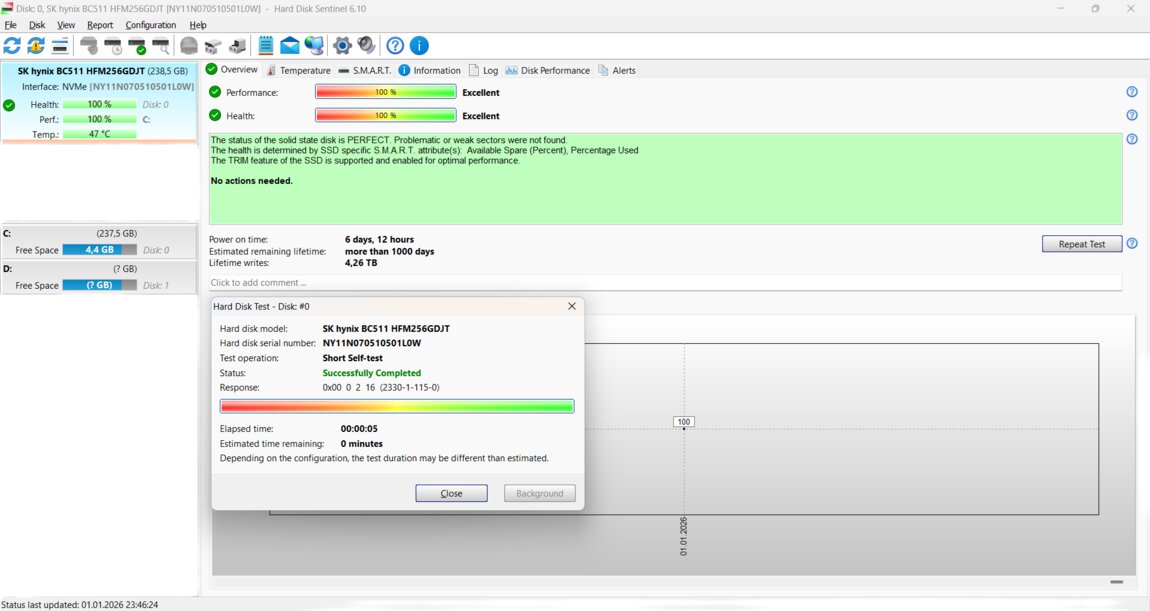Viewport: 1150px width, 611px height.
Task: Switch to the S.M.A.R.T. tab
Action: (365, 71)
